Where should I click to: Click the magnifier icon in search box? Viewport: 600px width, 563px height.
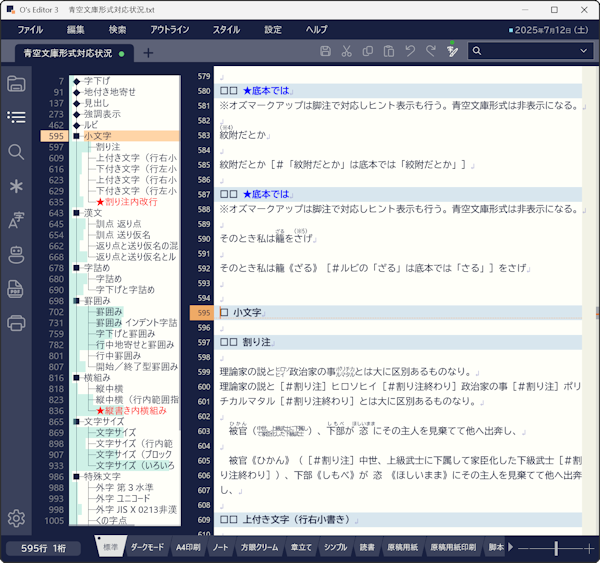pyautogui.click(x=477, y=51)
